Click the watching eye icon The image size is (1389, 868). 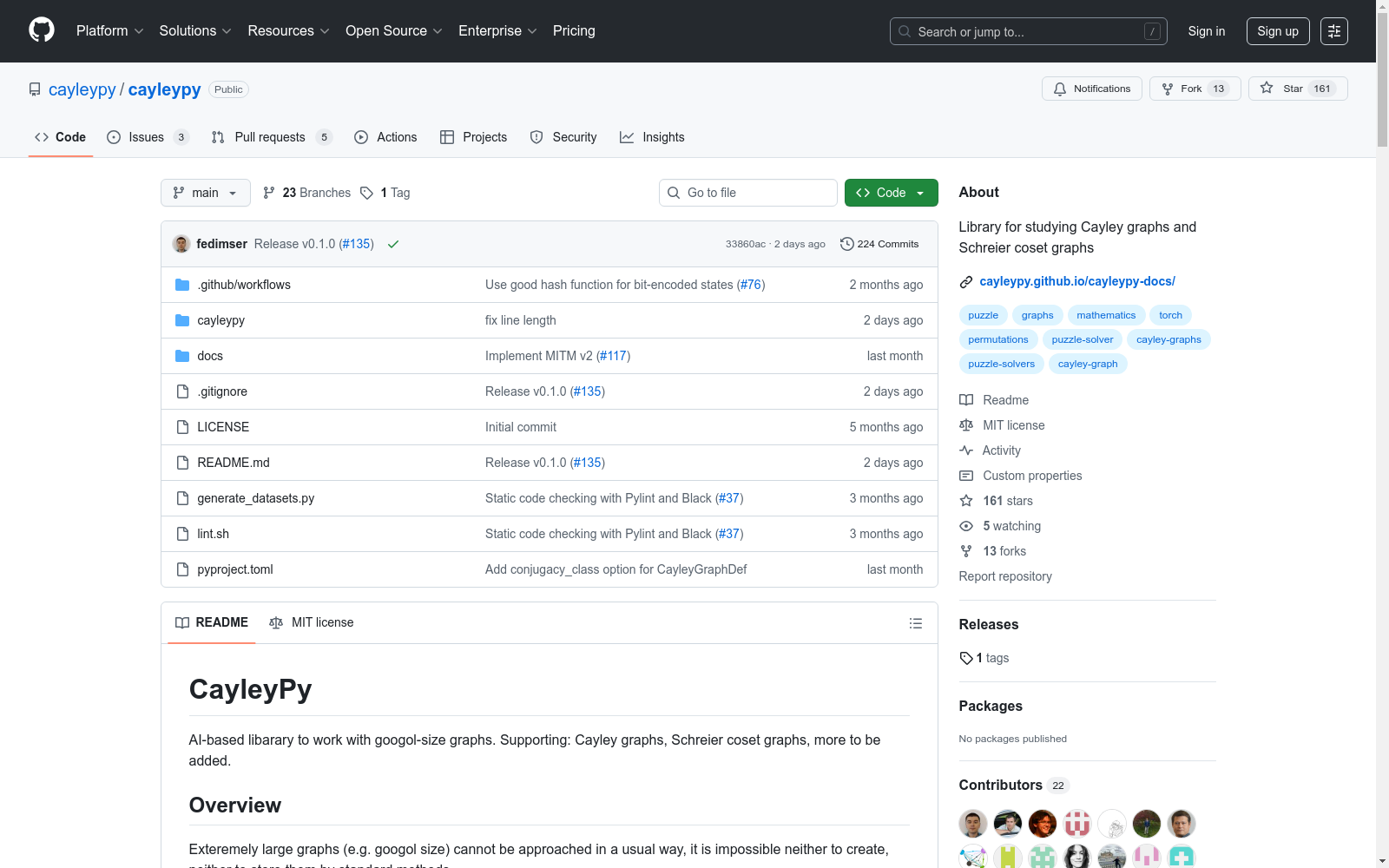[966, 526]
